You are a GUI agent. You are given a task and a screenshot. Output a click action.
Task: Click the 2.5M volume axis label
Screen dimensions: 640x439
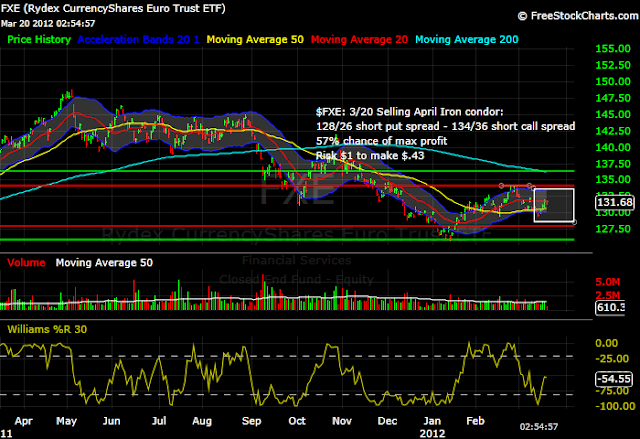(608, 295)
